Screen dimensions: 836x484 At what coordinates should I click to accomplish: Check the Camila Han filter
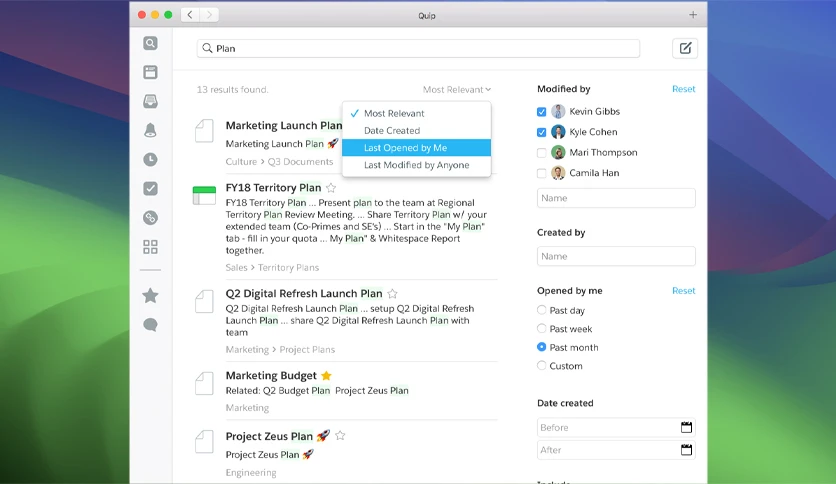(x=542, y=173)
